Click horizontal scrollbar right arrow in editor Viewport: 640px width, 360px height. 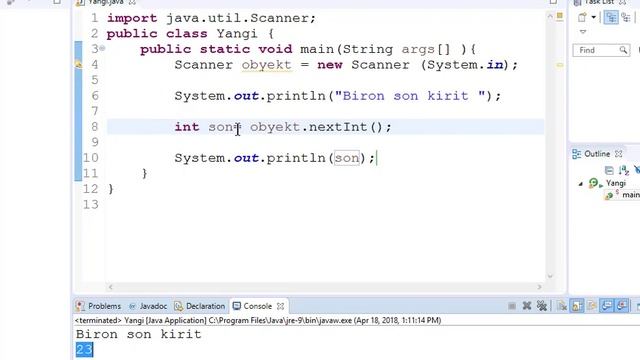pos(540,287)
